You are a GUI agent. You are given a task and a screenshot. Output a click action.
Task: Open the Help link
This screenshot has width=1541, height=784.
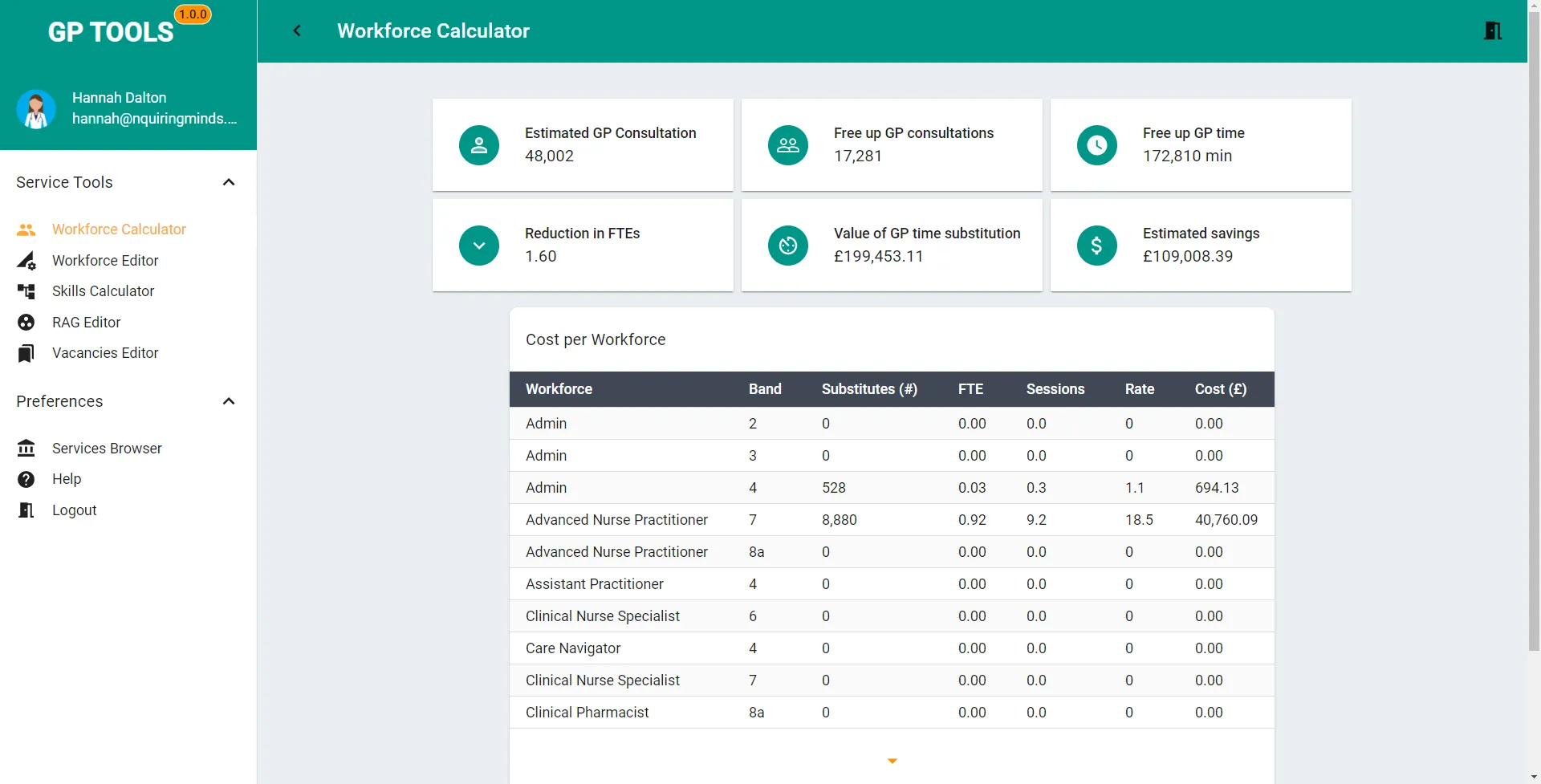click(x=67, y=479)
